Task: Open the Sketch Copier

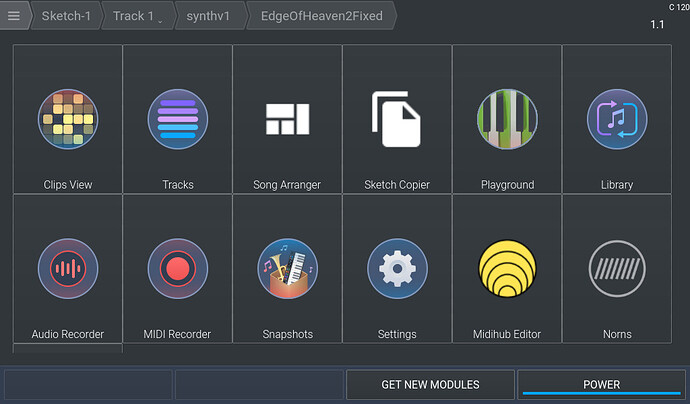Action: click(x=397, y=119)
